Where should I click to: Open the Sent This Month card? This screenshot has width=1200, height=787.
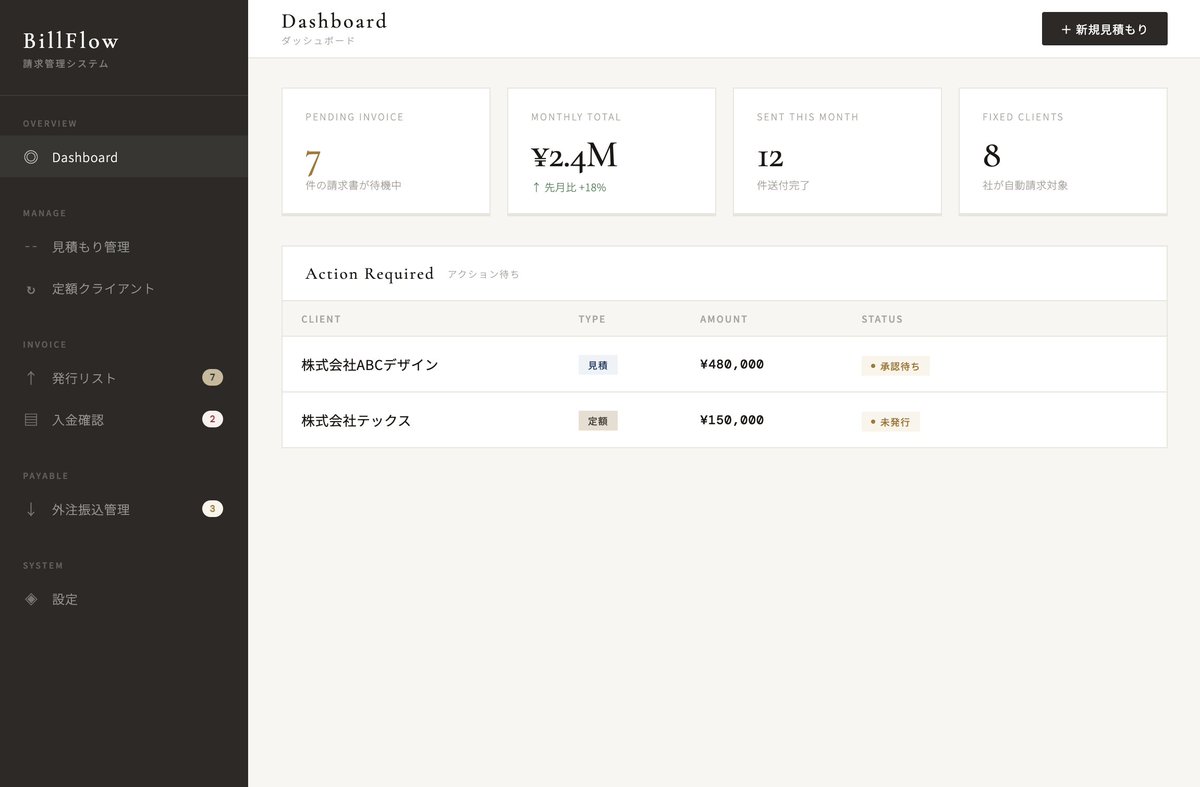pyautogui.click(x=837, y=151)
